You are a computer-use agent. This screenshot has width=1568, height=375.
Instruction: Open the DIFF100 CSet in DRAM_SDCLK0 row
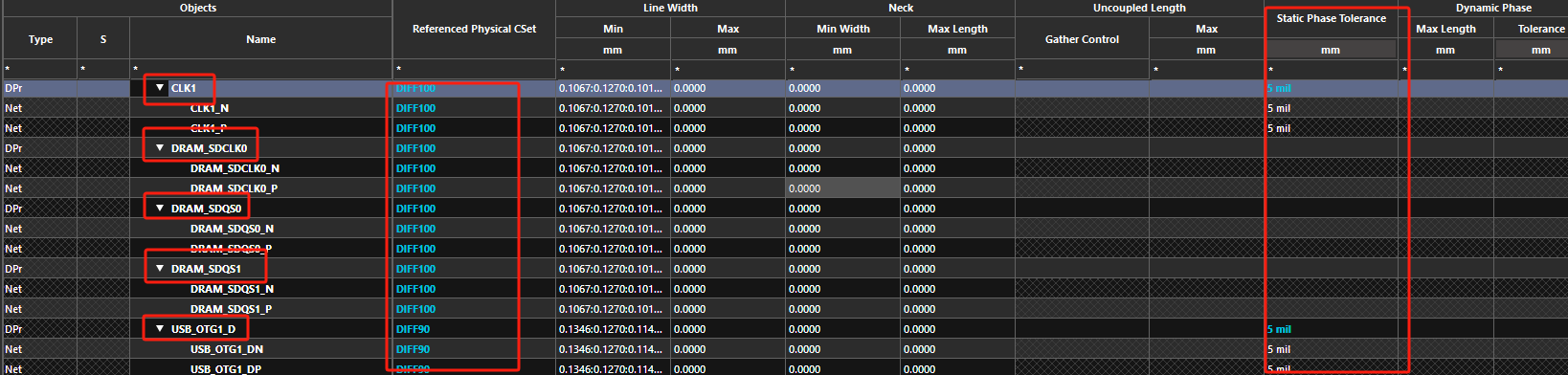(415, 148)
